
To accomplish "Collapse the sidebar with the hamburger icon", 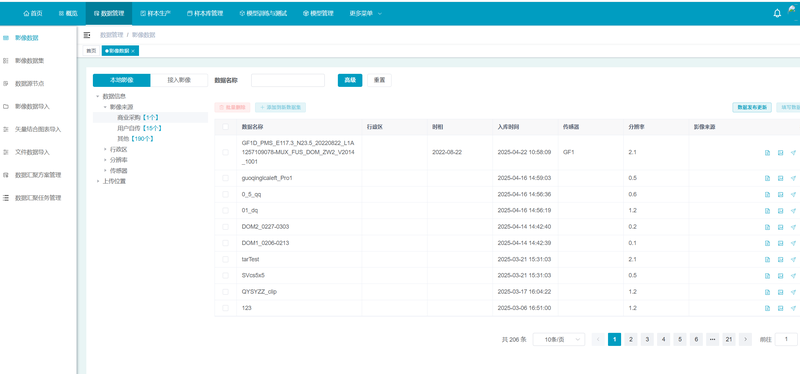I will pos(87,35).
